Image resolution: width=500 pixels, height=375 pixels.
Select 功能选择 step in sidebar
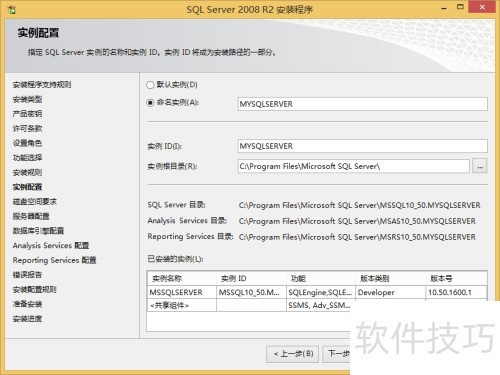coord(27,158)
